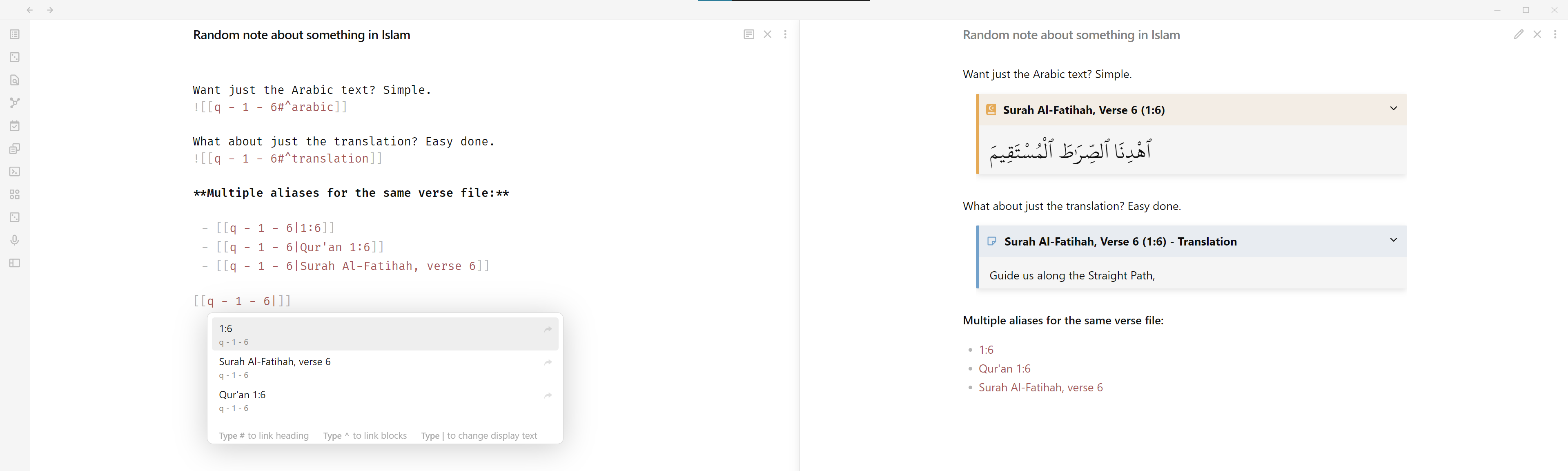Open a random note via the dice icon

(x=14, y=57)
